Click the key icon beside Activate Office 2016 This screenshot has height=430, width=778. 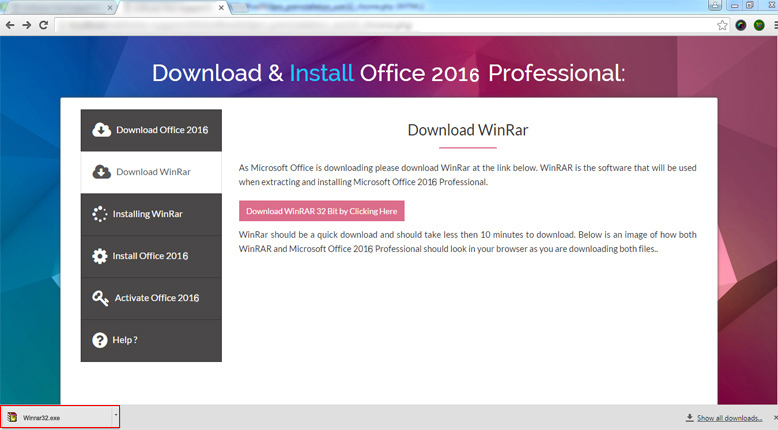pos(99,298)
